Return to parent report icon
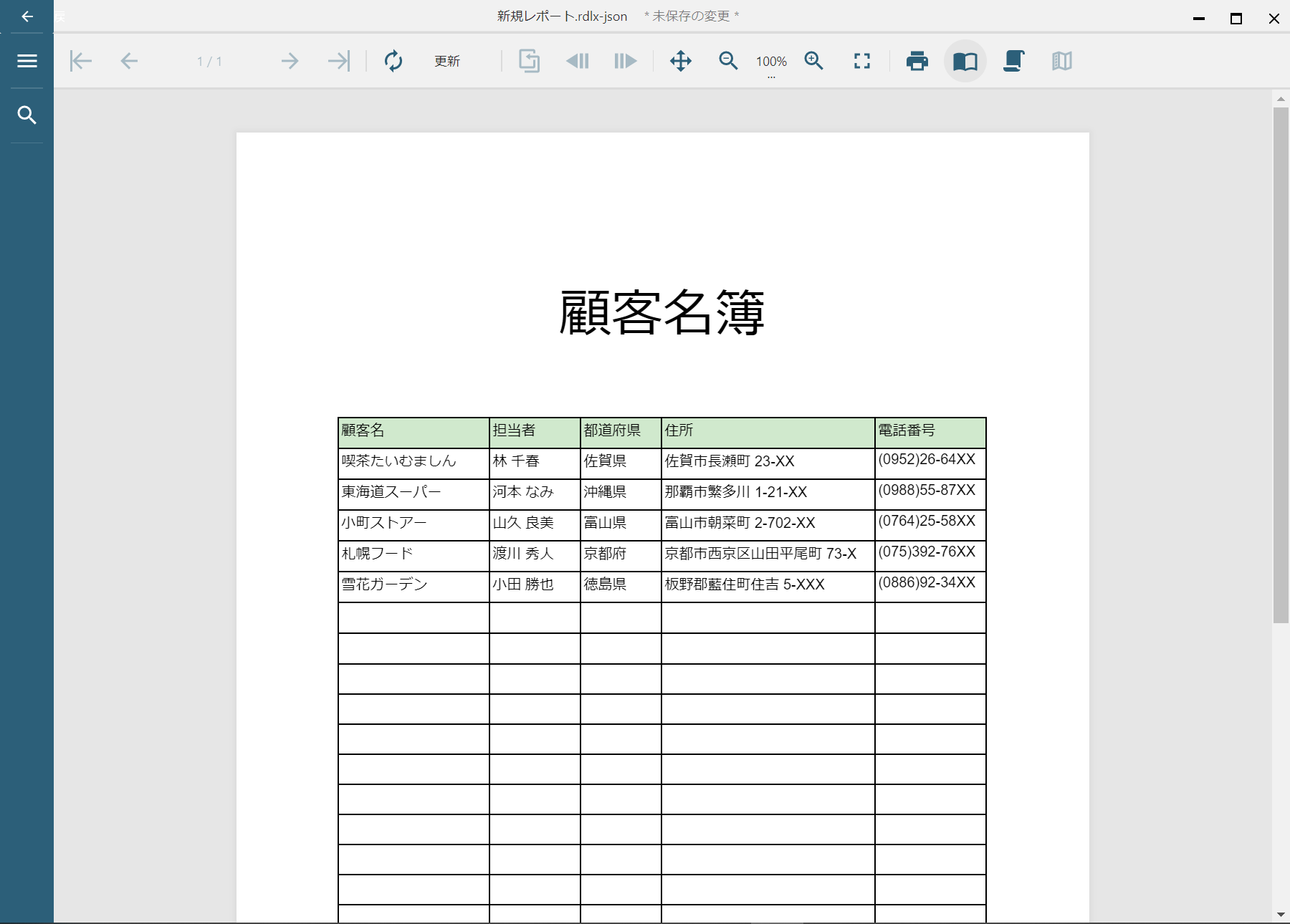The image size is (1290, 924). (x=529, y=61)
